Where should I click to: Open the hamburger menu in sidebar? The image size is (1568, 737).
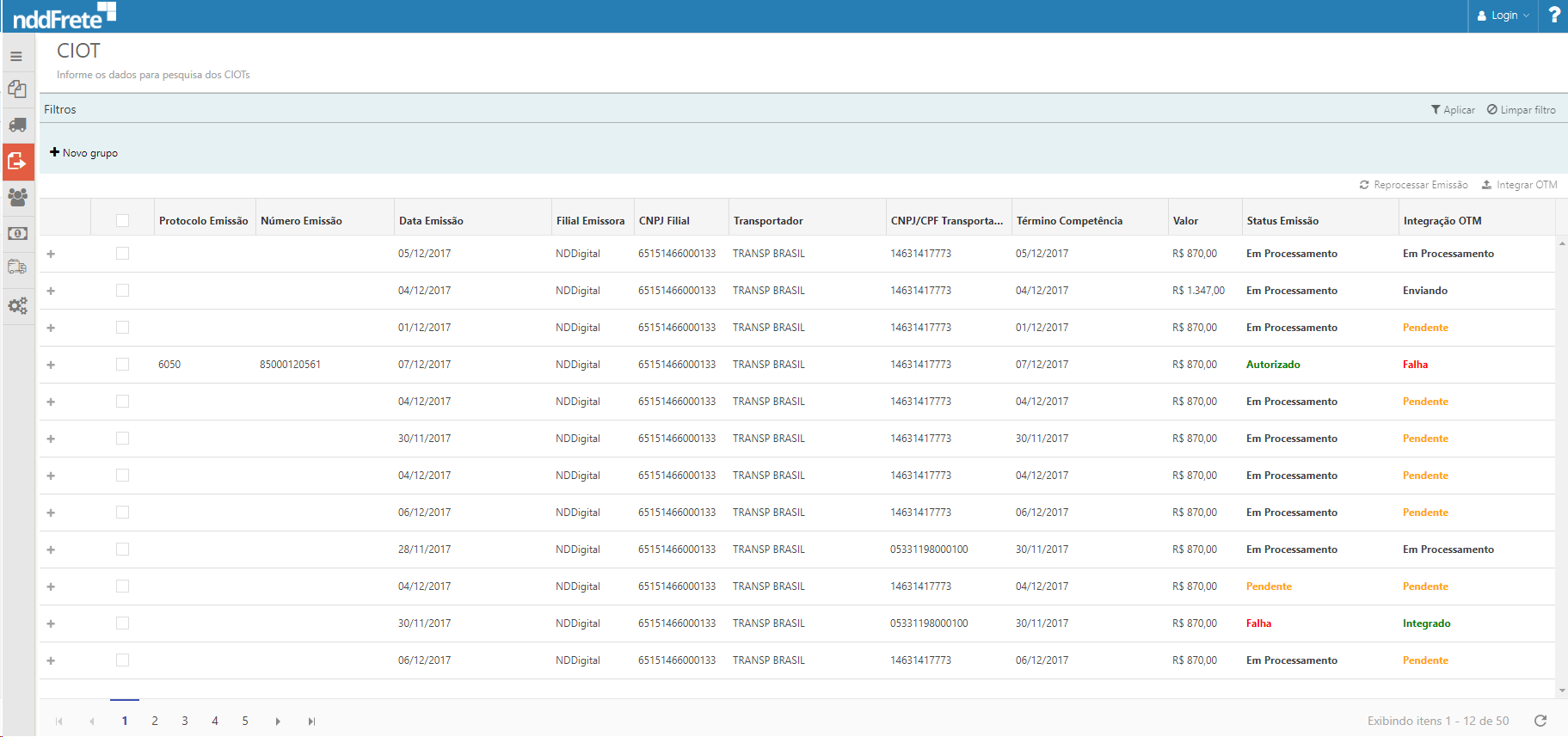point(16,57)
